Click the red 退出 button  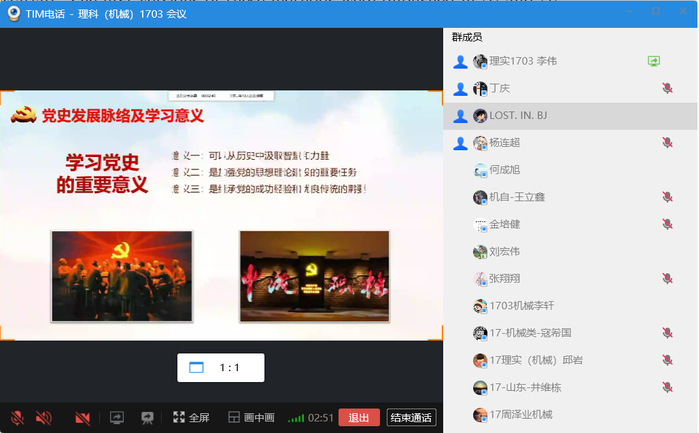(358, 417)
